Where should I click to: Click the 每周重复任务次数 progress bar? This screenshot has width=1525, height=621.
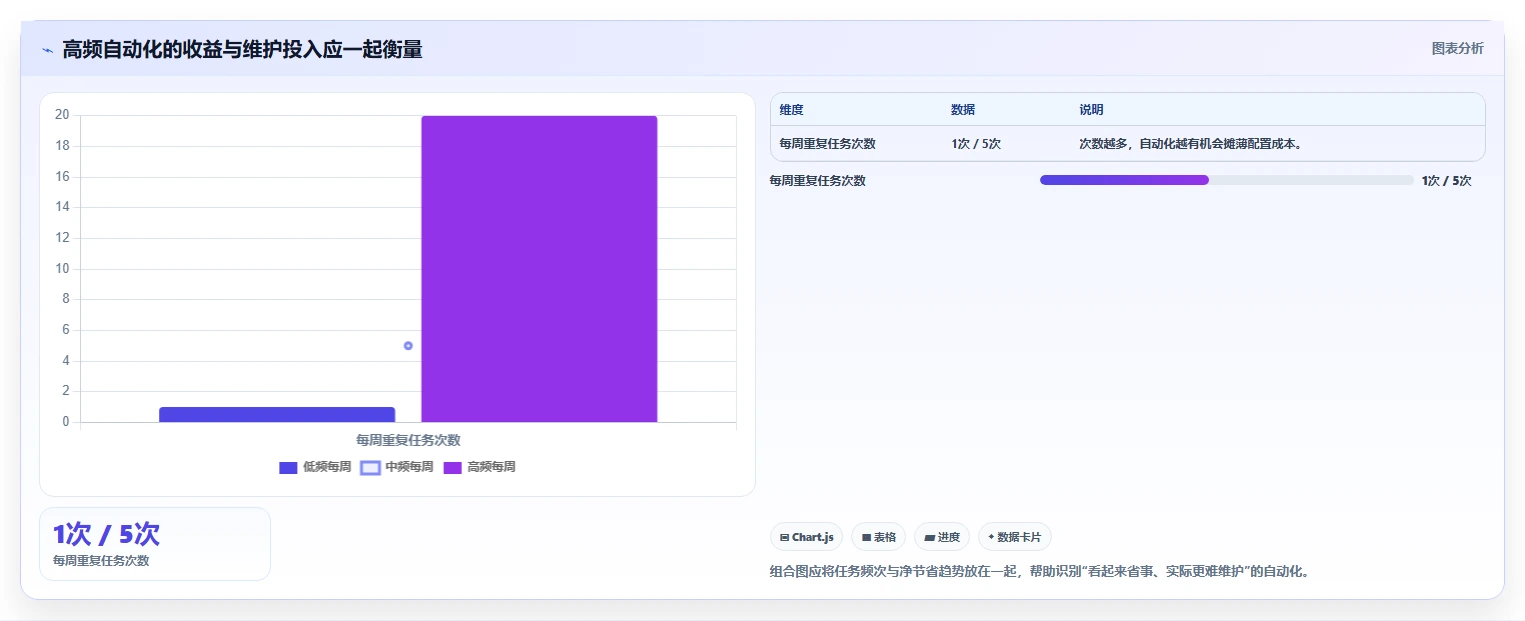1226,180
